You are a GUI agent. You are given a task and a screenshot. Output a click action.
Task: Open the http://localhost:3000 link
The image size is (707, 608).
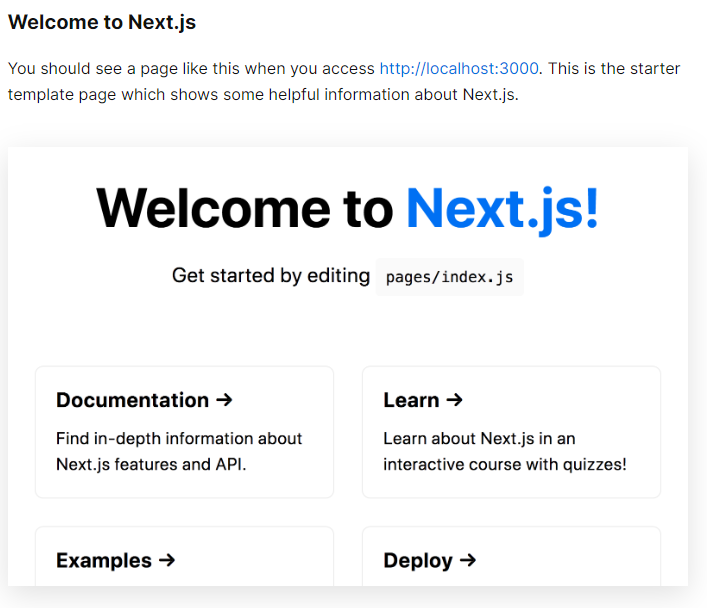point(459,69)
